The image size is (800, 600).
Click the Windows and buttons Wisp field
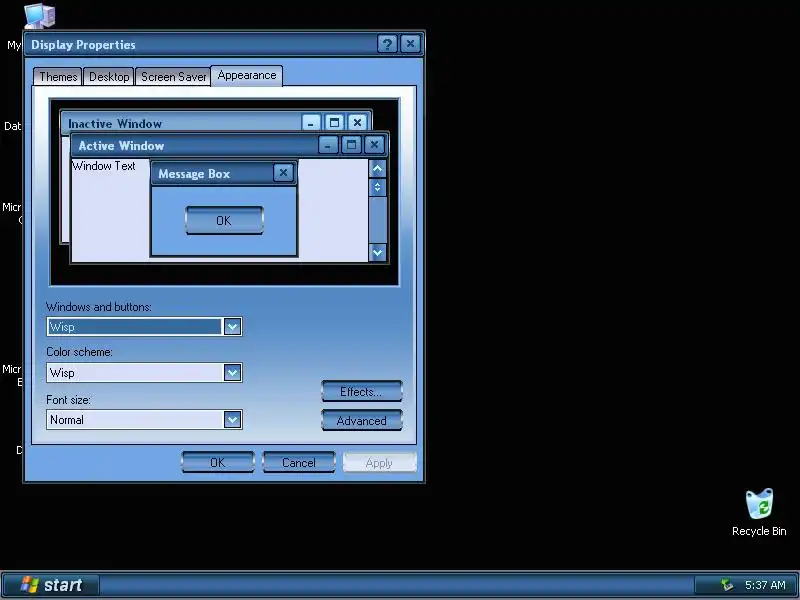point(144,327)
